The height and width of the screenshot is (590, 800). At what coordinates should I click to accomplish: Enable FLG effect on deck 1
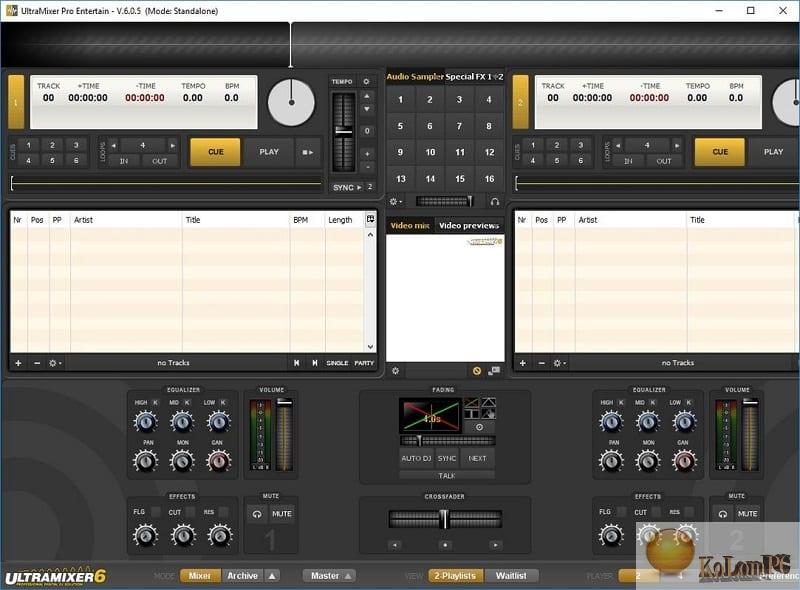click(156, 512)
